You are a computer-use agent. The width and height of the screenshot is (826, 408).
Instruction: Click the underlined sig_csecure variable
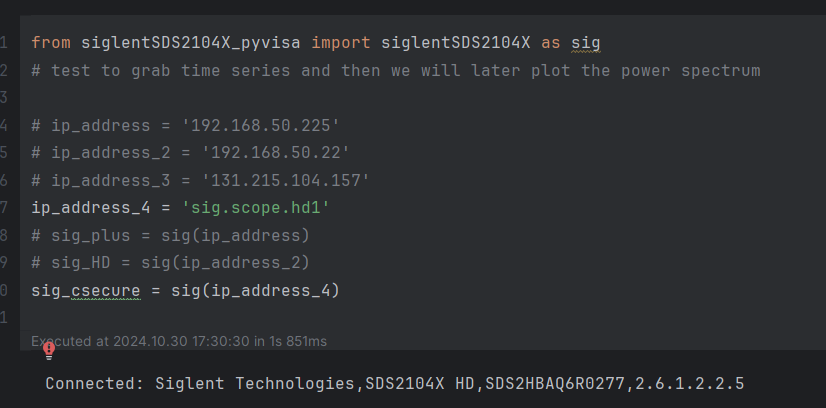pyautogui.click(x=86, y=291)
